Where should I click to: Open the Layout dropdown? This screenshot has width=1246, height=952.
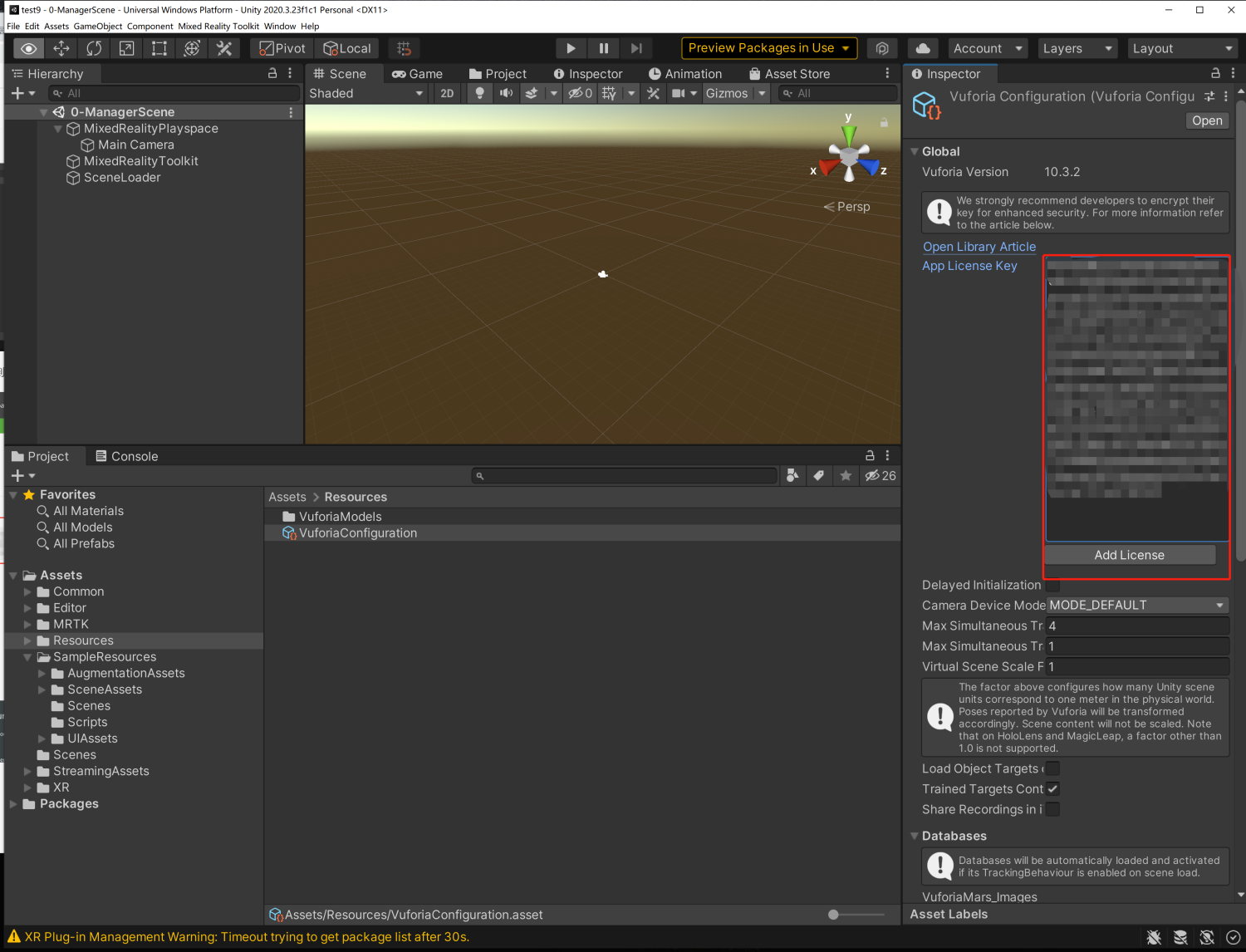click(x=1183, y=48)
